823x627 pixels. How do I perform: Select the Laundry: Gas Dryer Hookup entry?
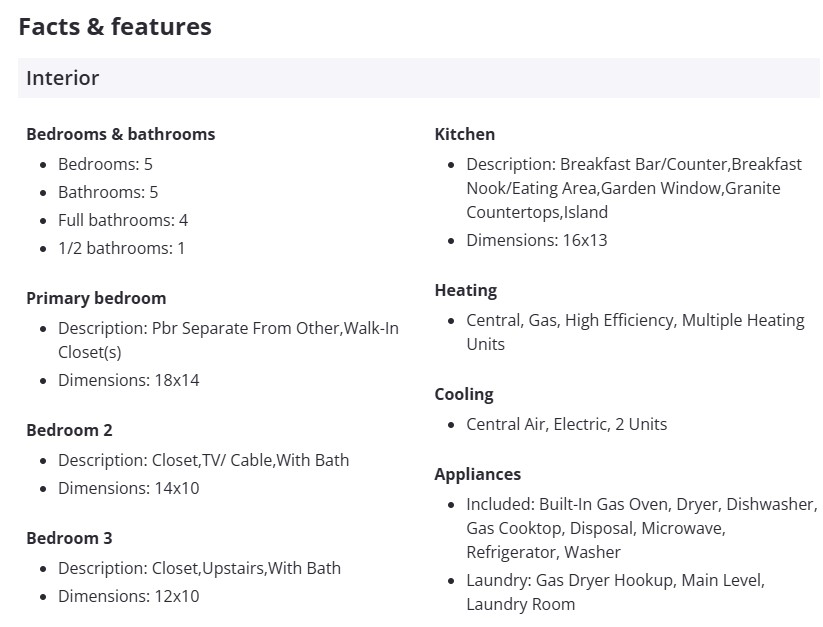614,581
